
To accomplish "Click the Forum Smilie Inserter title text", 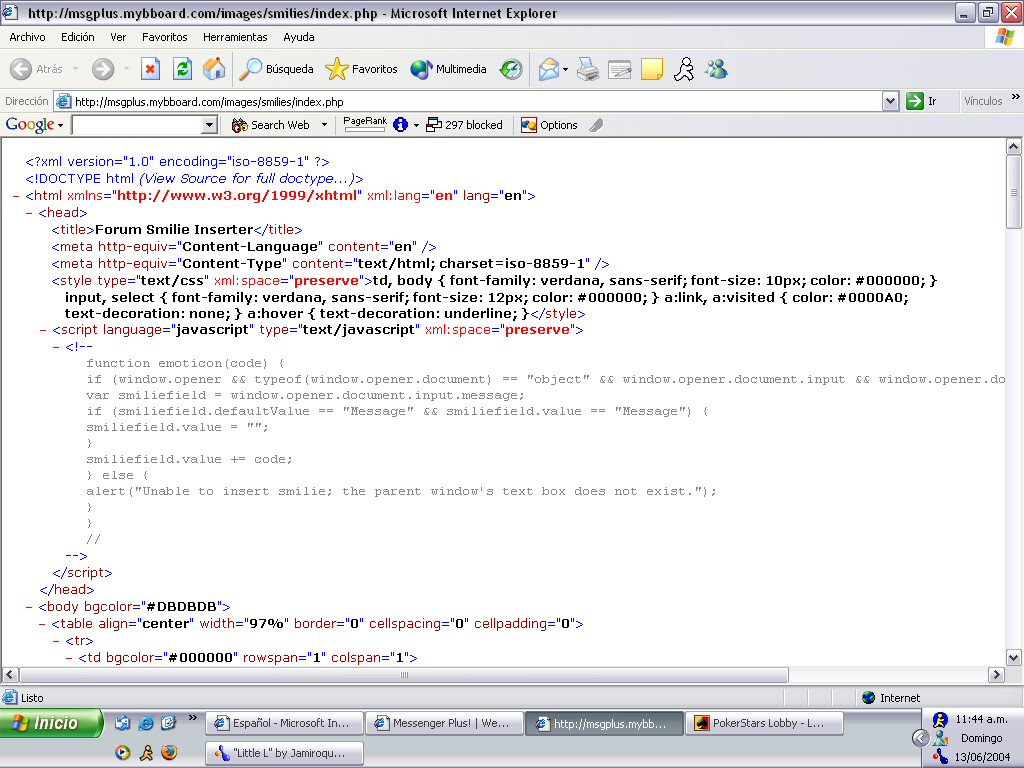I will [174, 230].
